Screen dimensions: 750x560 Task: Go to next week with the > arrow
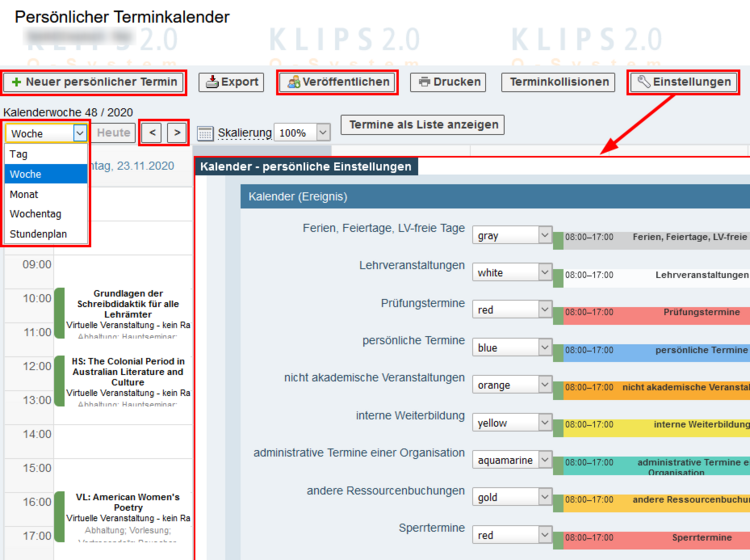[177, 132]
